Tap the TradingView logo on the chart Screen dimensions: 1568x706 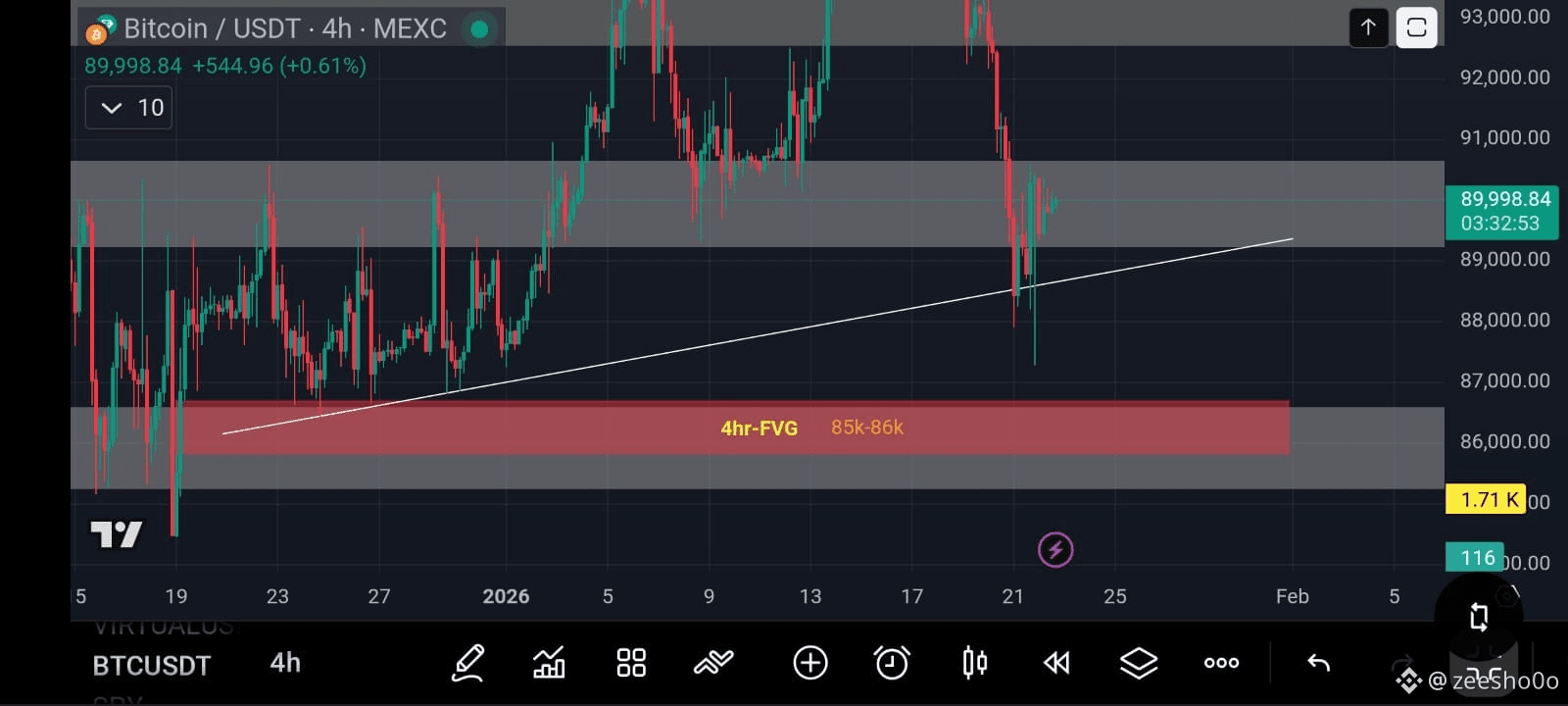point(117,534)
